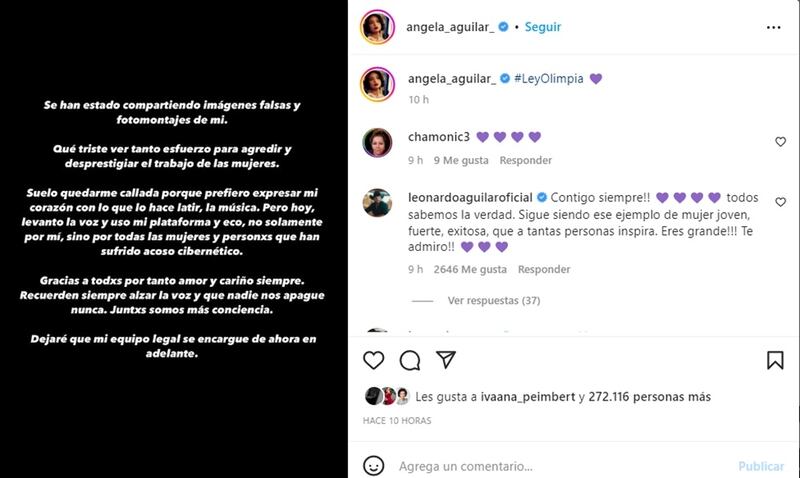Follow angela_aguilar_ with Seguir

click(x=543, y=27)
